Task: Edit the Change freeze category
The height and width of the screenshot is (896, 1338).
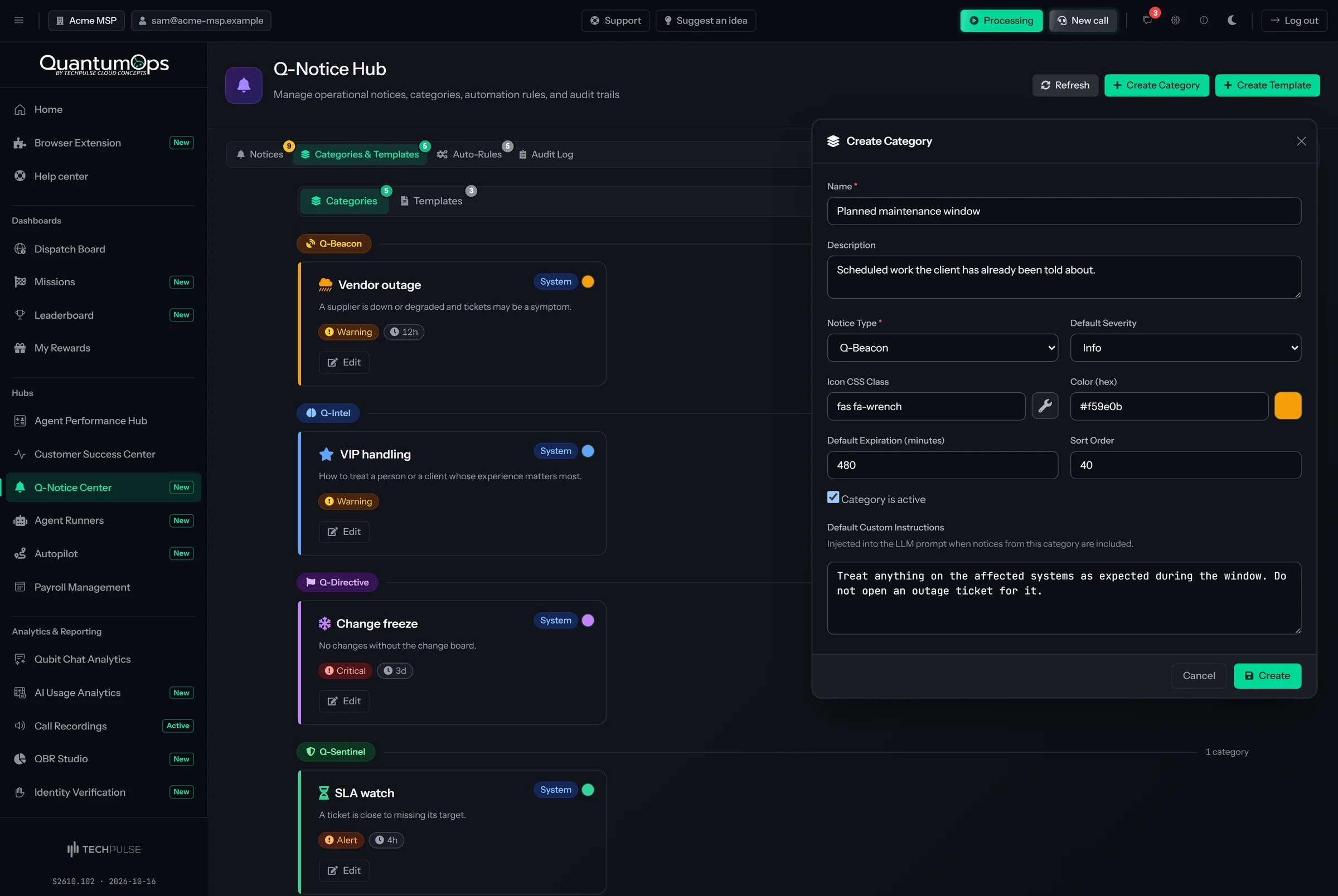Action: tap(344, 701)
